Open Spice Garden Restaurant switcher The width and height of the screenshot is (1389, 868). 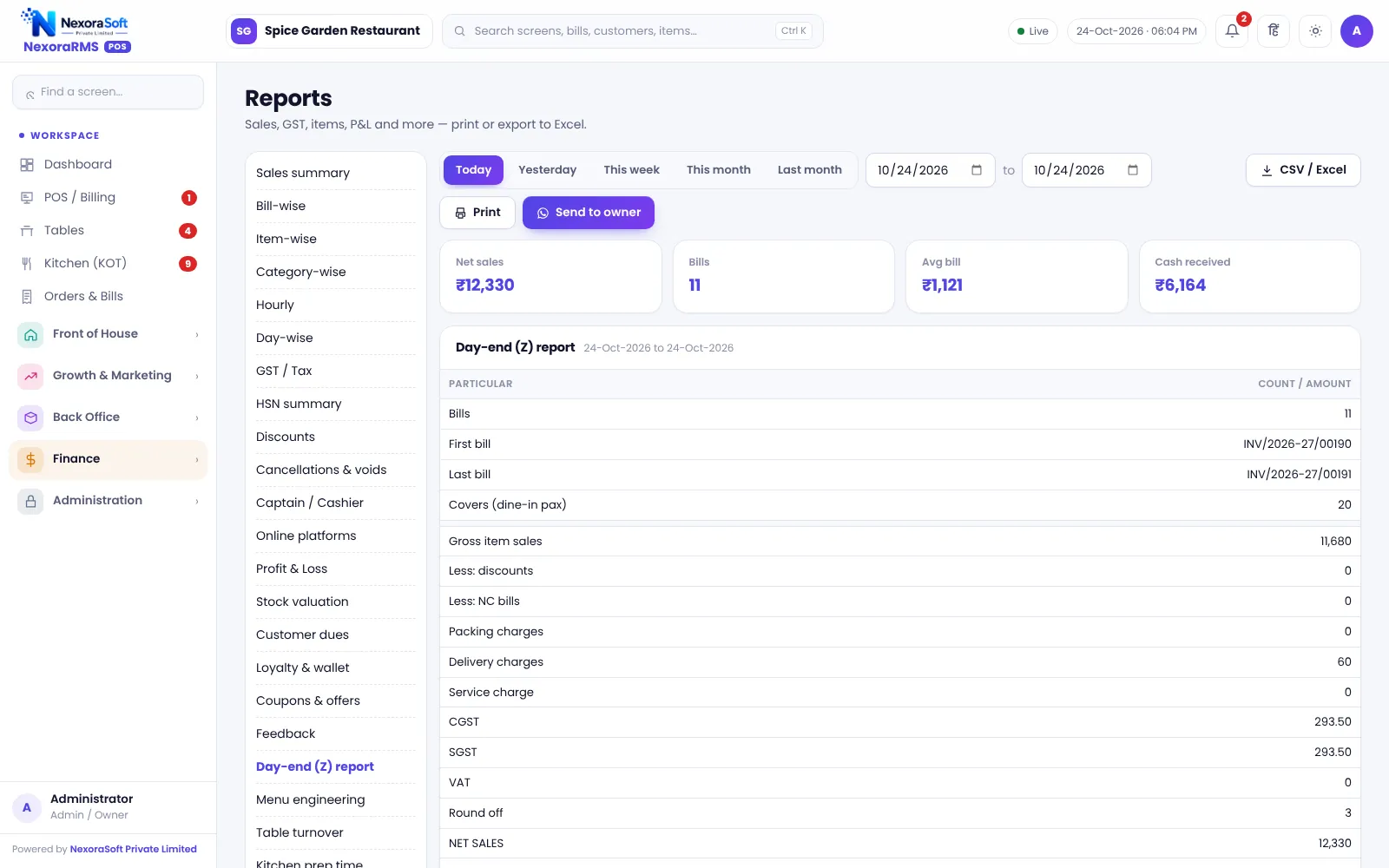click(329, 31)
